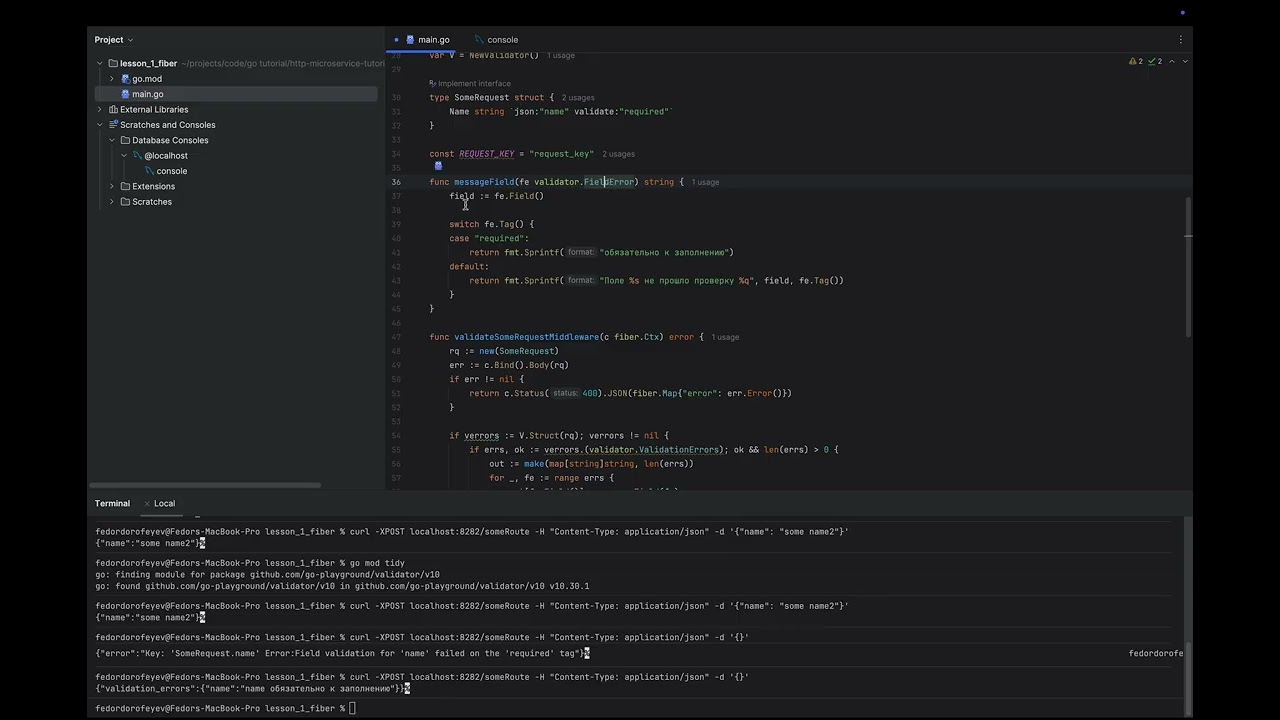Viewport: 1280px width, 720px height.
Task: Click the Scratches and Consoles icon
Action: coord(113,125)
